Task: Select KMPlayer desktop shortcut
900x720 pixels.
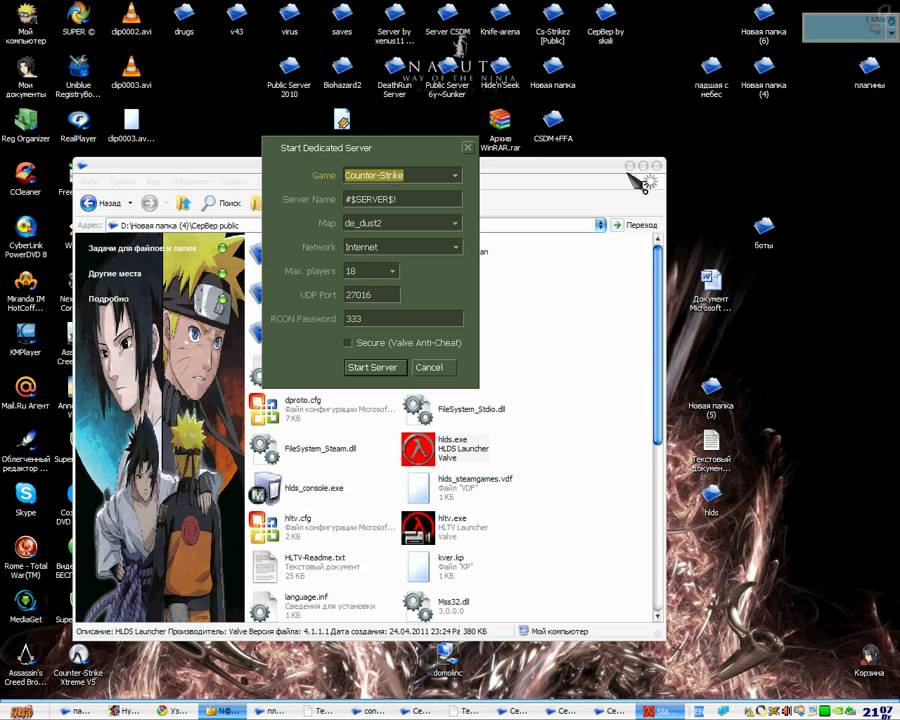Action: pyautogui.click(x=25, y=339)
